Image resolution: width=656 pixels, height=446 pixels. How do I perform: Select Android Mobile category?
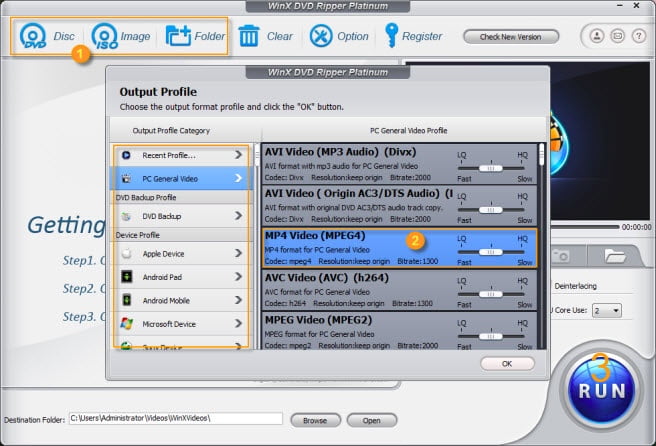coord(182,300)
